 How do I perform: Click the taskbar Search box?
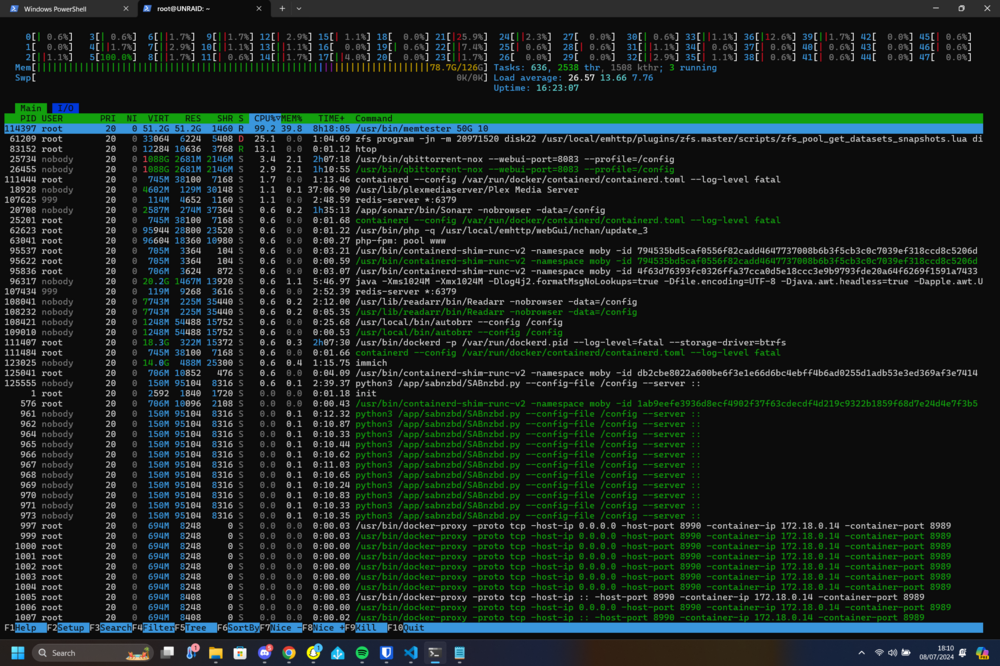(x=94, y=653)
